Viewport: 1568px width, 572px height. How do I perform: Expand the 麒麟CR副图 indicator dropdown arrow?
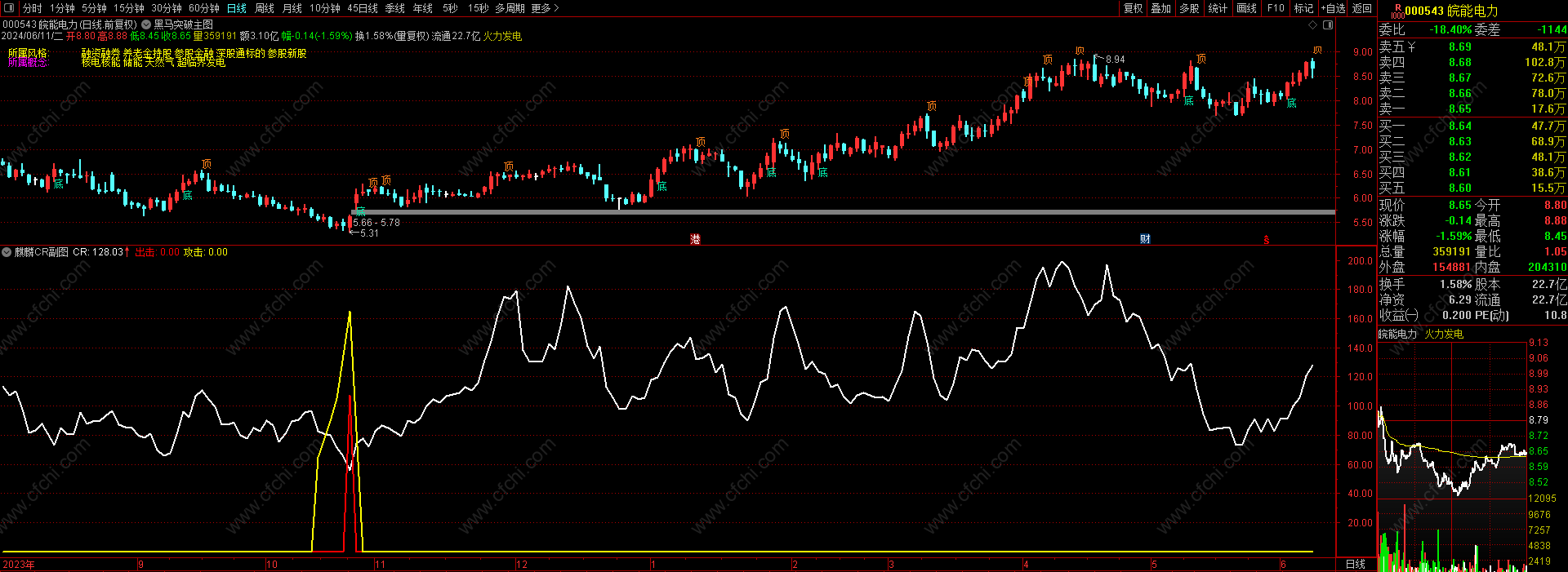click(7, 252)
